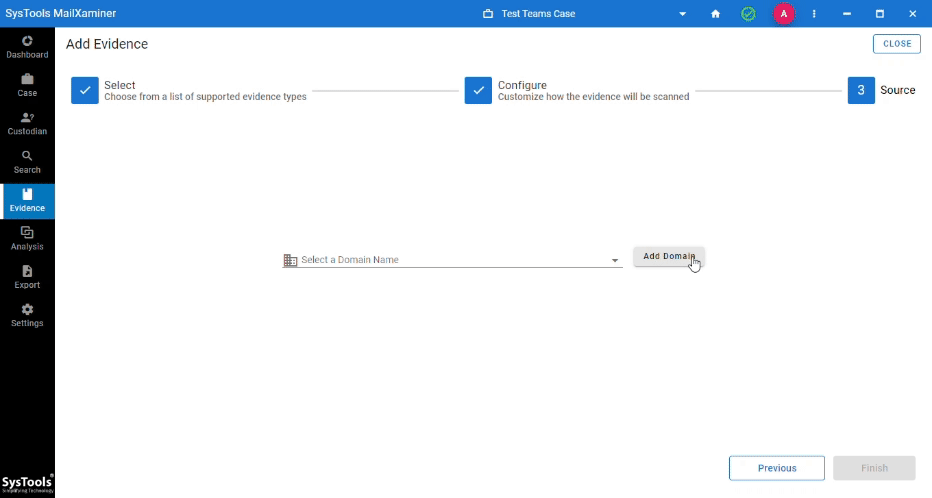Jump to the Select step checkmark

pos(85,90)
